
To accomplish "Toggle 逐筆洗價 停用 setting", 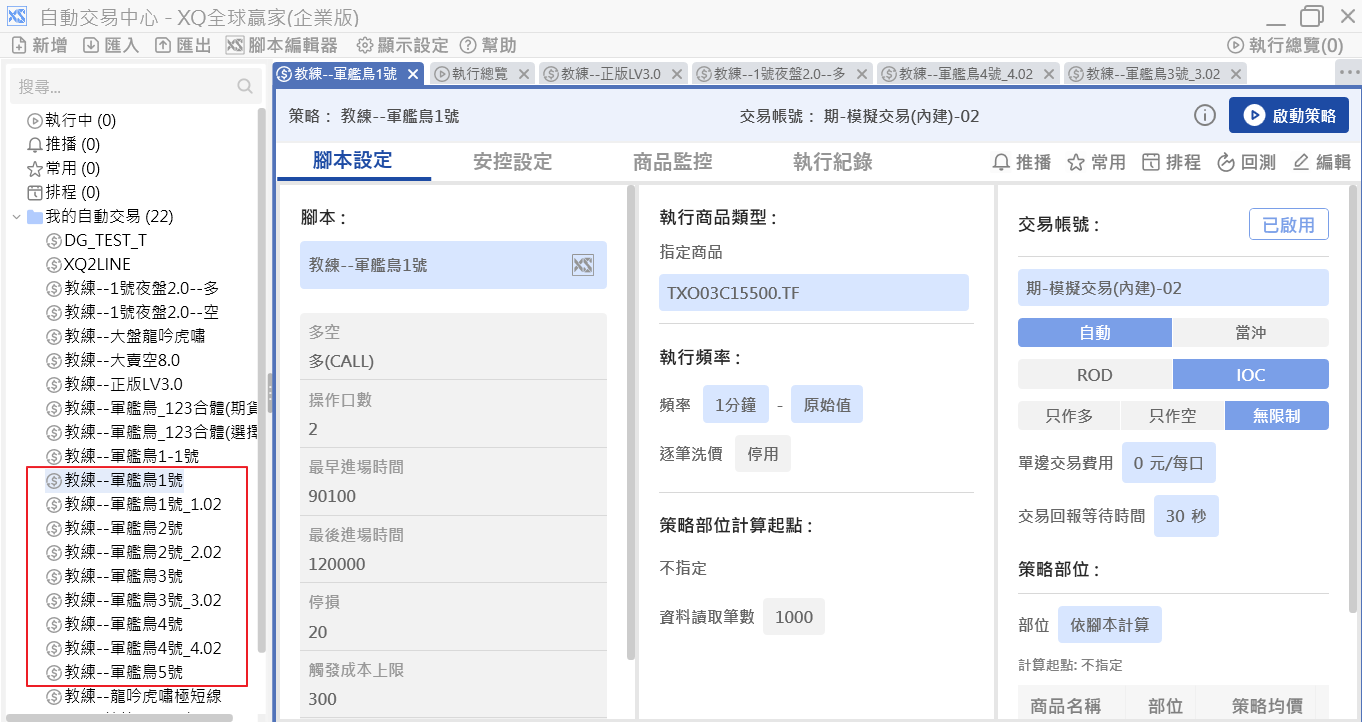I will [763, 454].
